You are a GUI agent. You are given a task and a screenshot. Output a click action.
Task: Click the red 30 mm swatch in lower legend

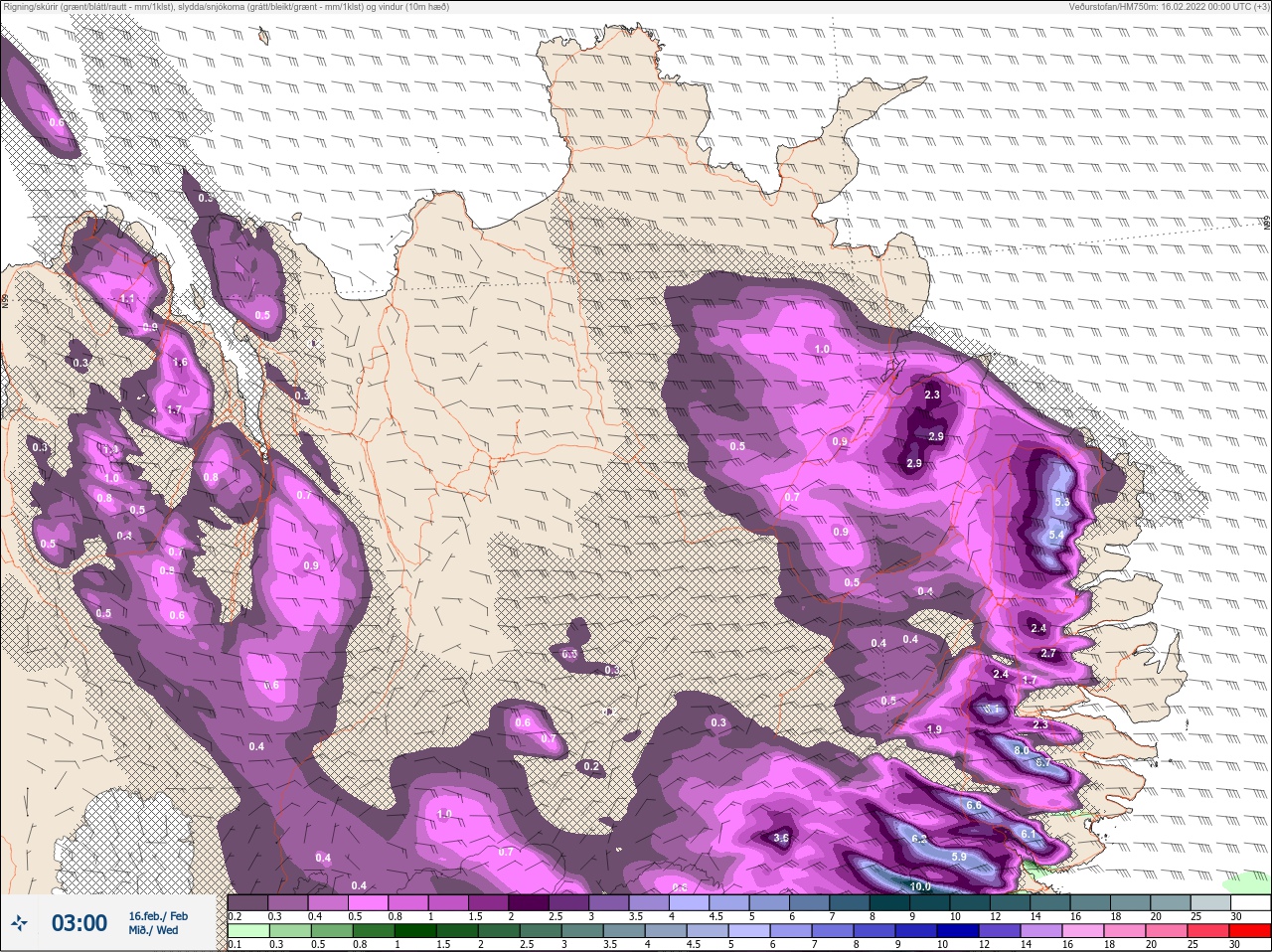1249,931
